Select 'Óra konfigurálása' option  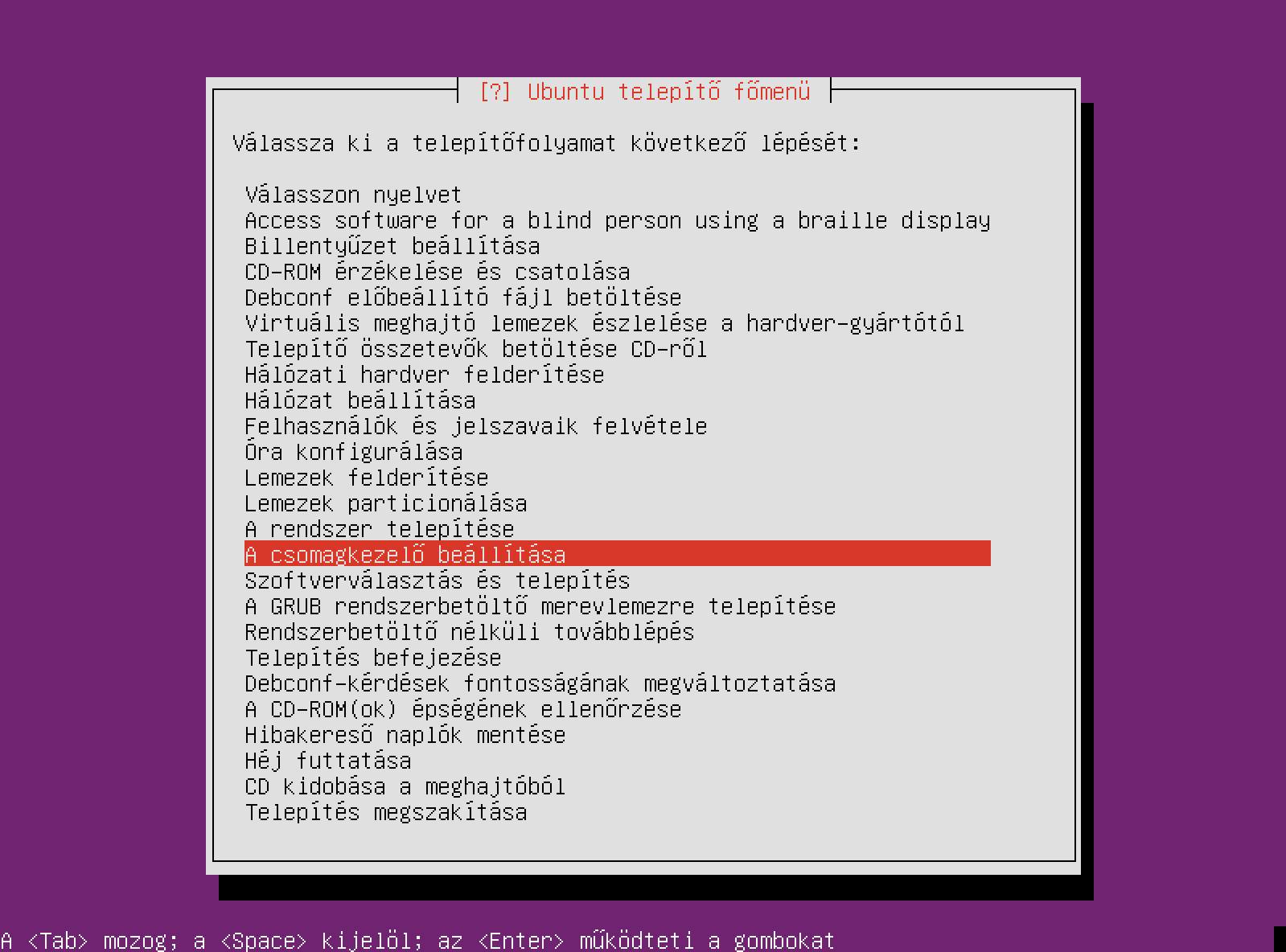(x=618, y=452)
